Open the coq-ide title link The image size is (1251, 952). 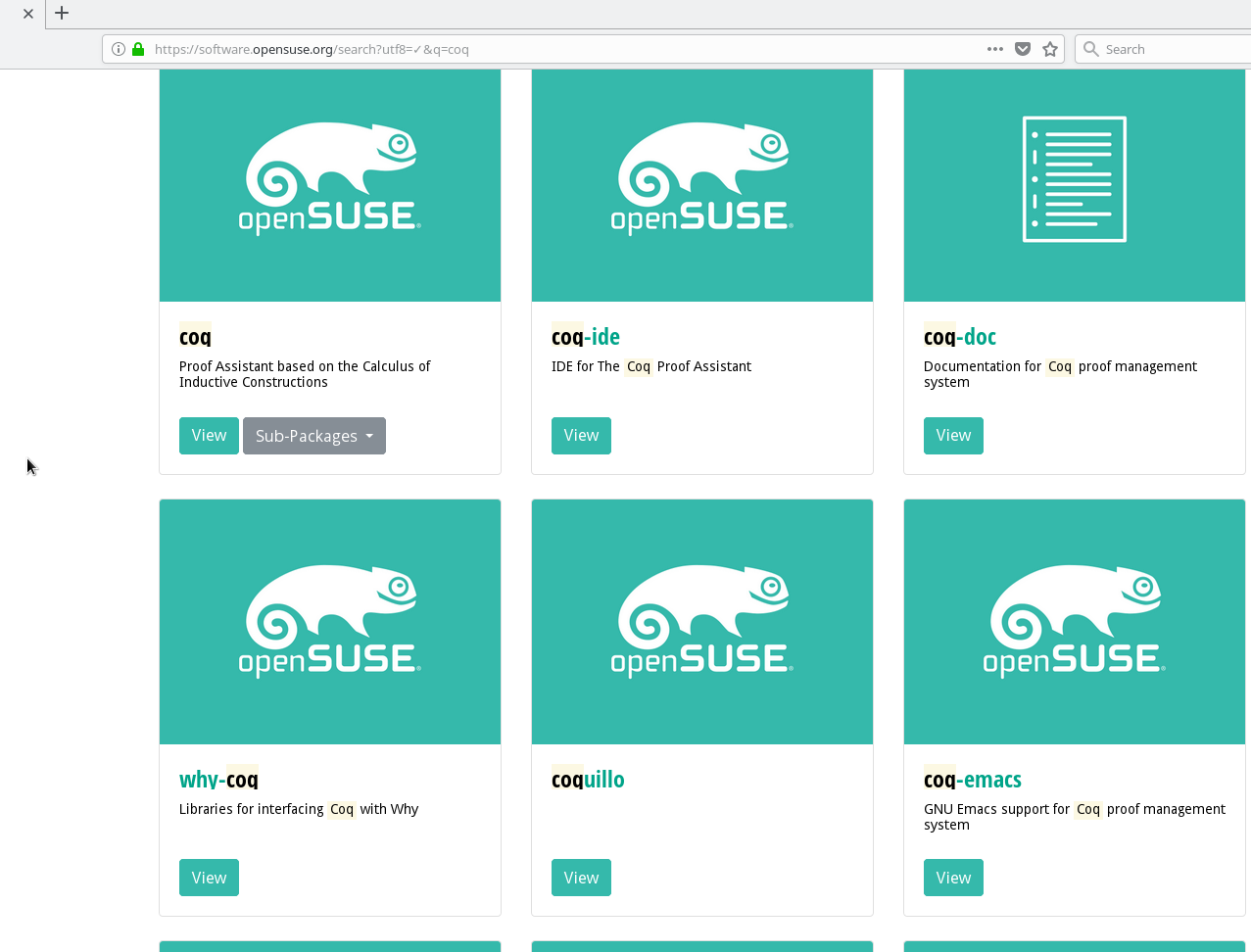point(586,337)
